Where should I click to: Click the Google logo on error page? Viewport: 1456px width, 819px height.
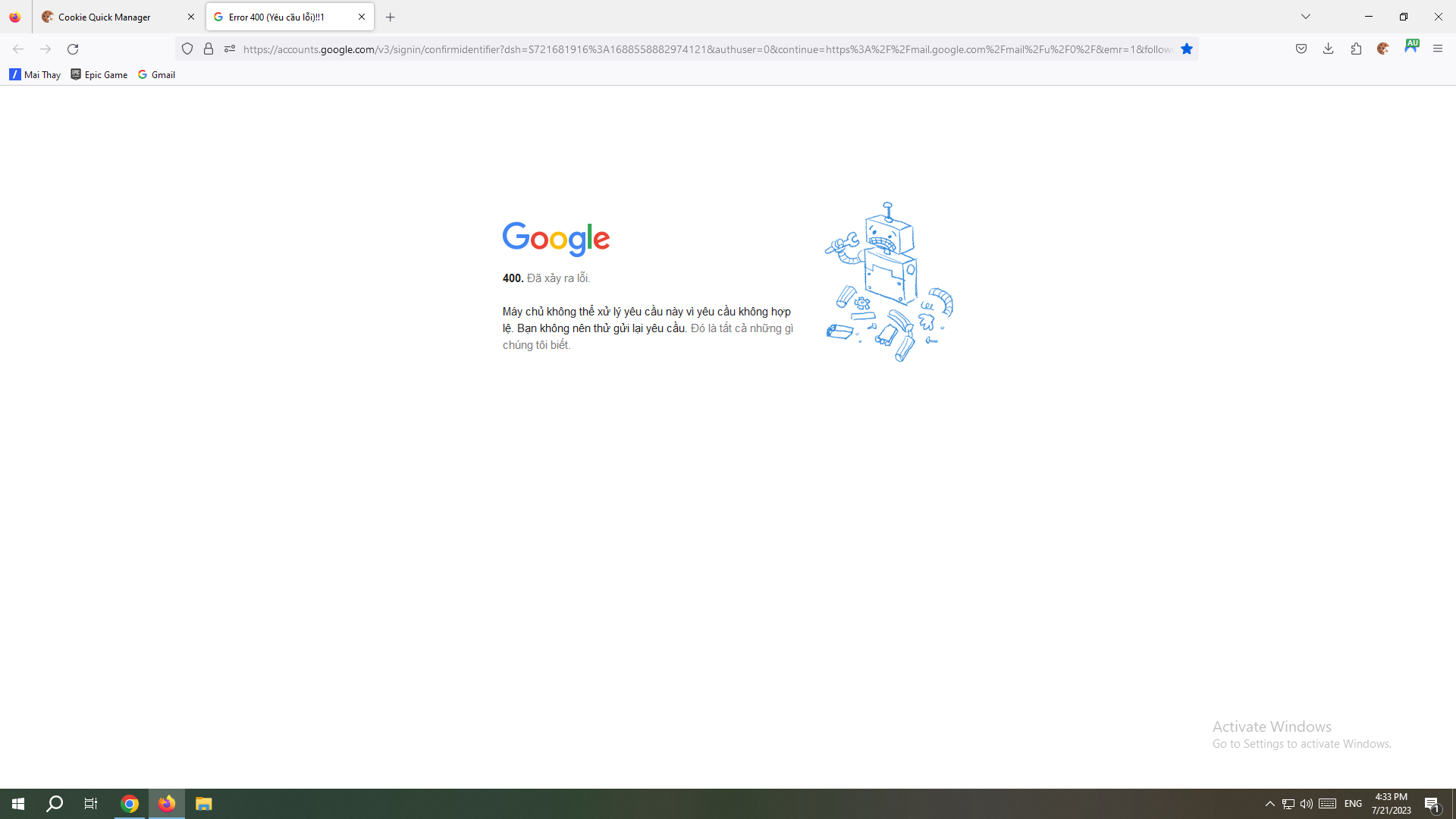556,239
